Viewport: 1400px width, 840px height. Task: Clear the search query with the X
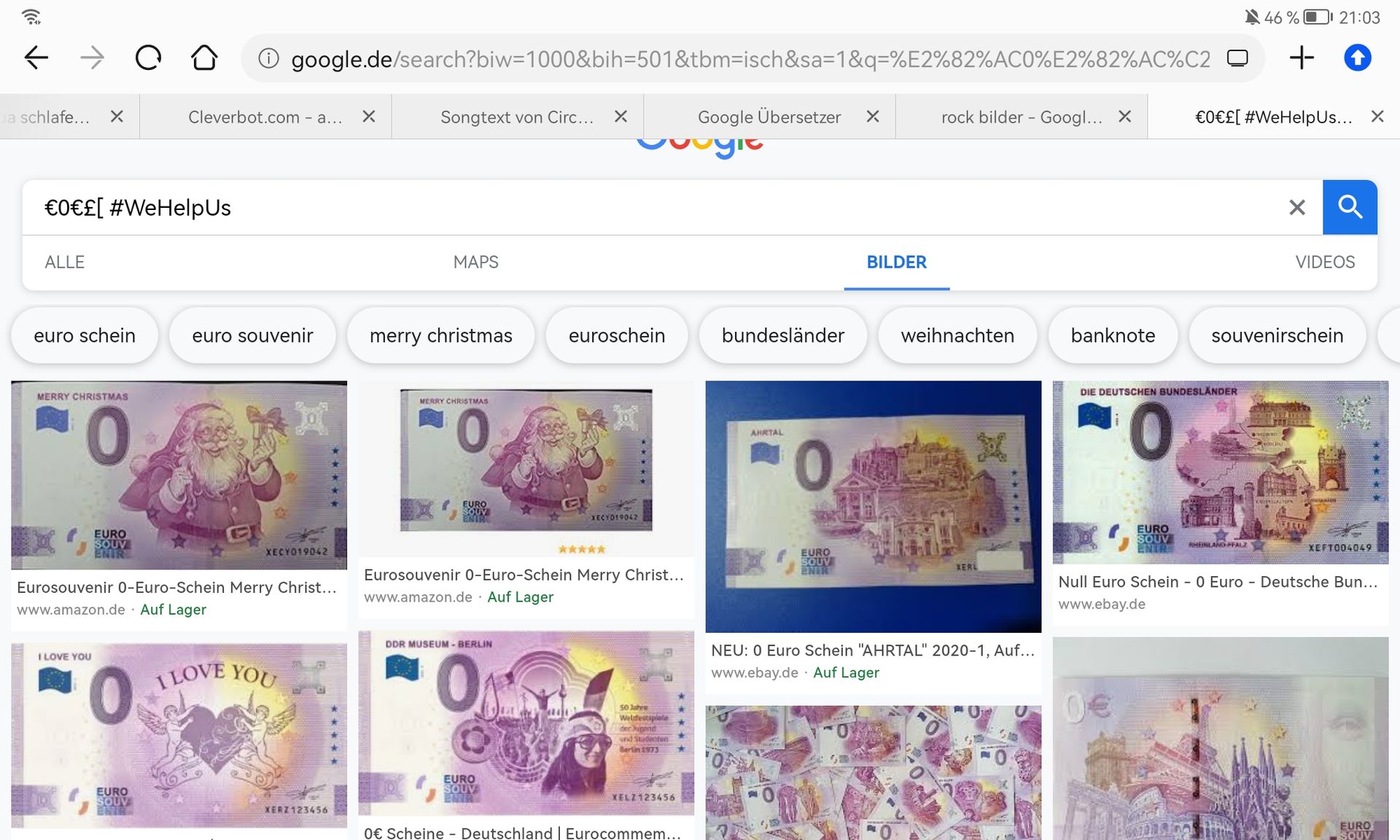1297,208
